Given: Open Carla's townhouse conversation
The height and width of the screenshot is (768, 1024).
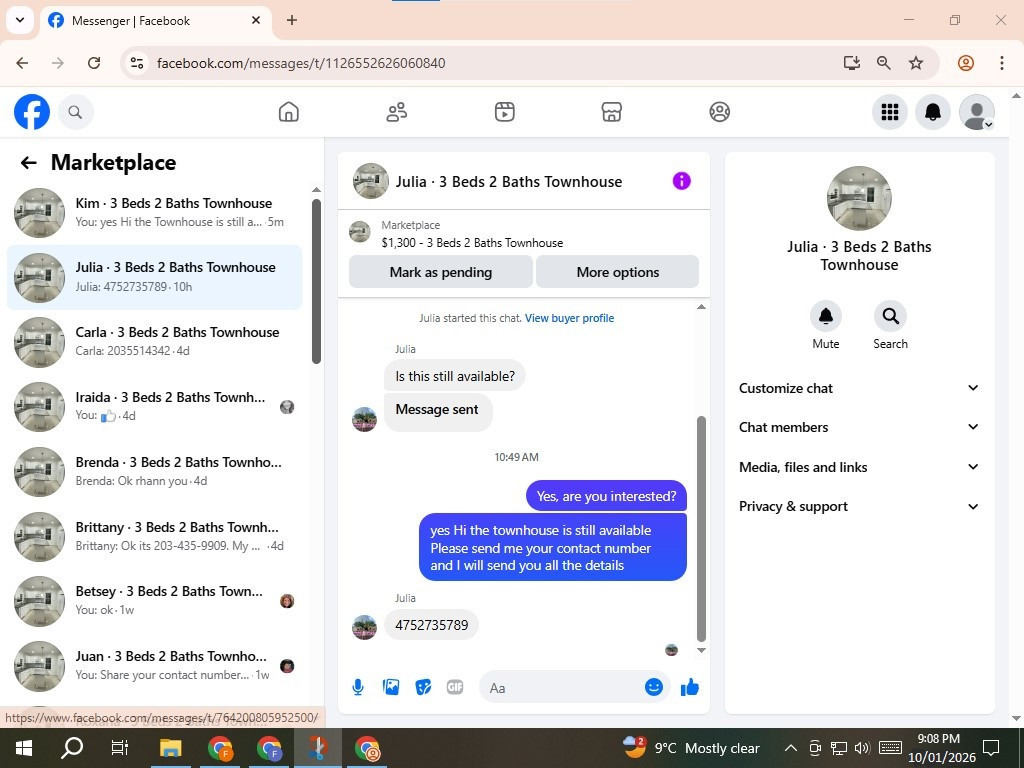Looking at the screenshot, I should pyautogui.click(x=155, y=342).
